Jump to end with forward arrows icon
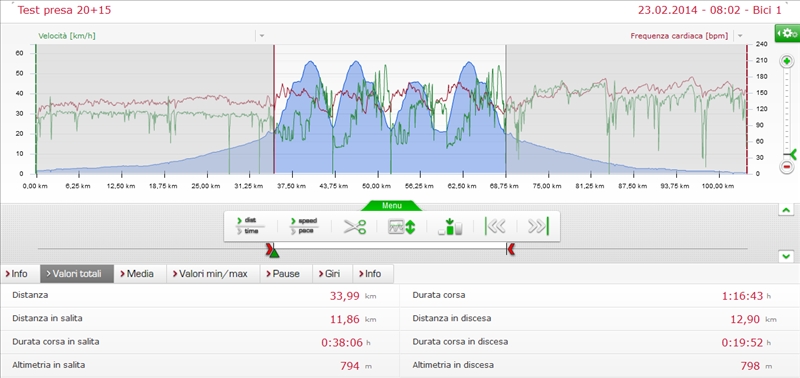 point(538,226)
